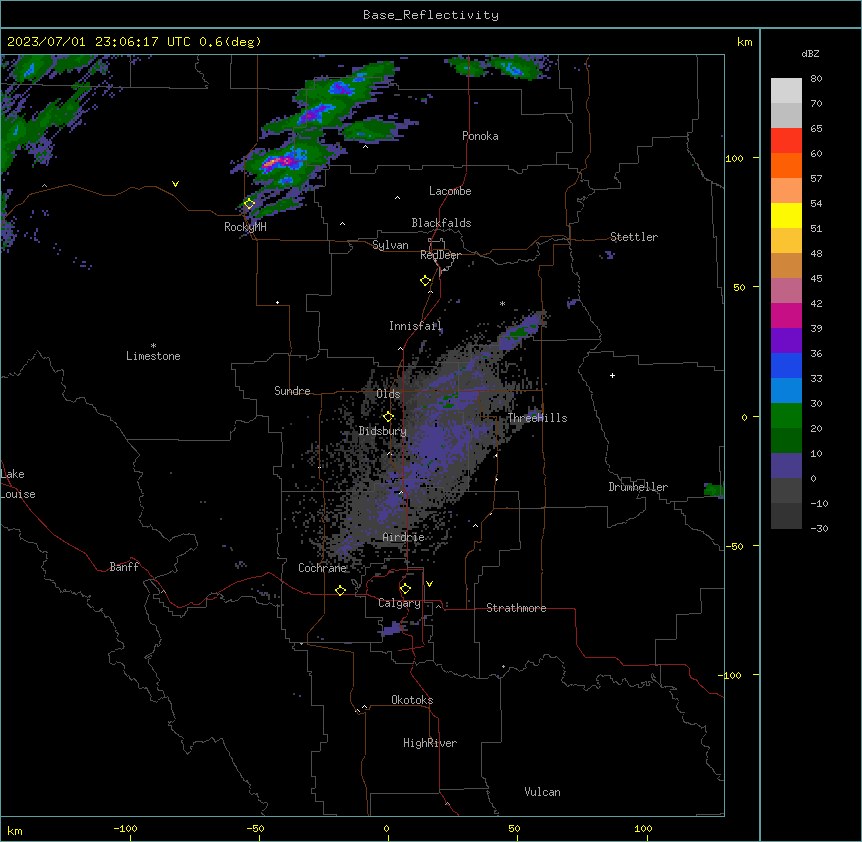Select the magenta swatch in dBZ legend
This screenshot has width=862, height=842.
click(x=786, y=315)
